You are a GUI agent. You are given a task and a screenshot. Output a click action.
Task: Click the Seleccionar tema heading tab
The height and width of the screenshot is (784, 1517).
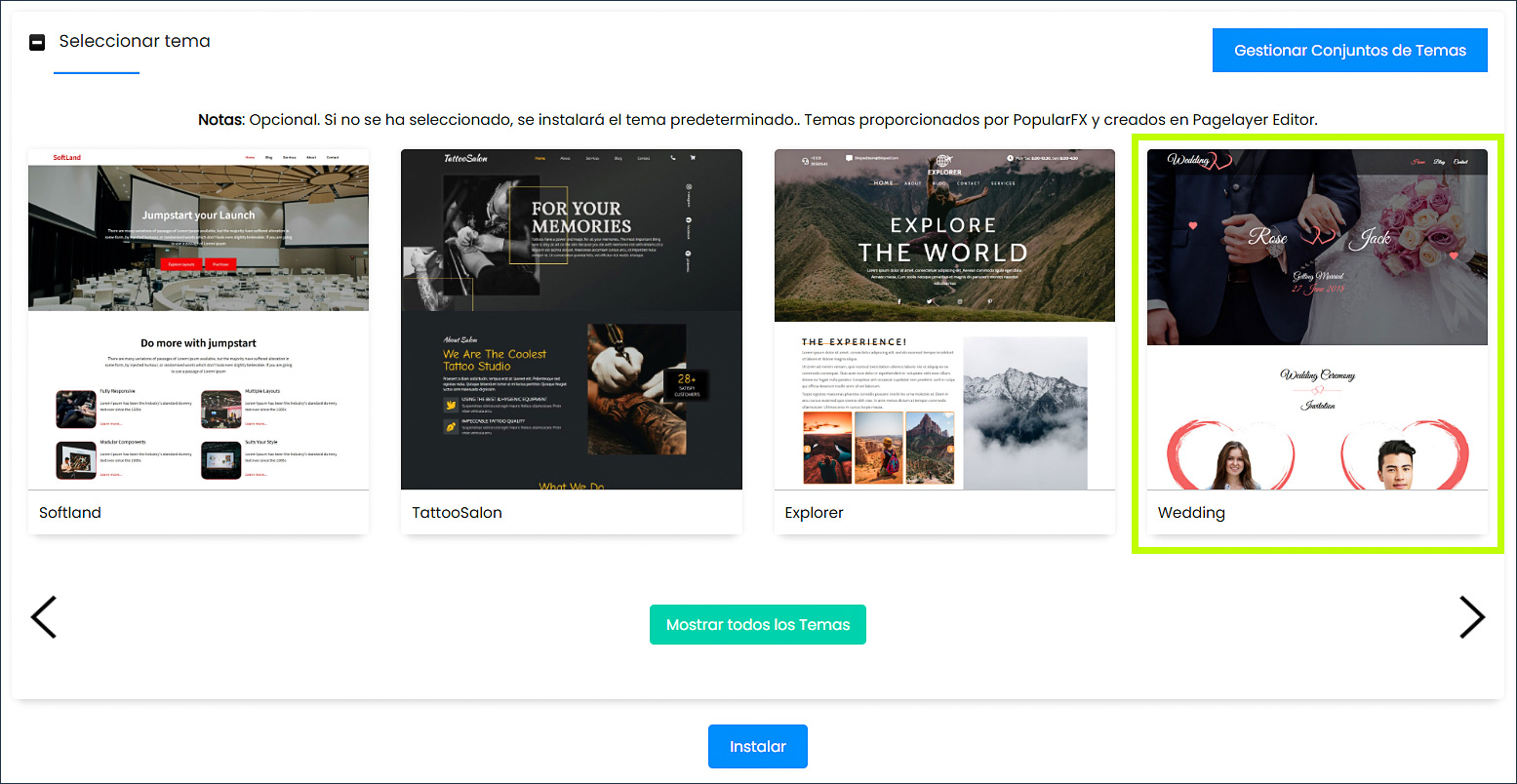point(134,42)
